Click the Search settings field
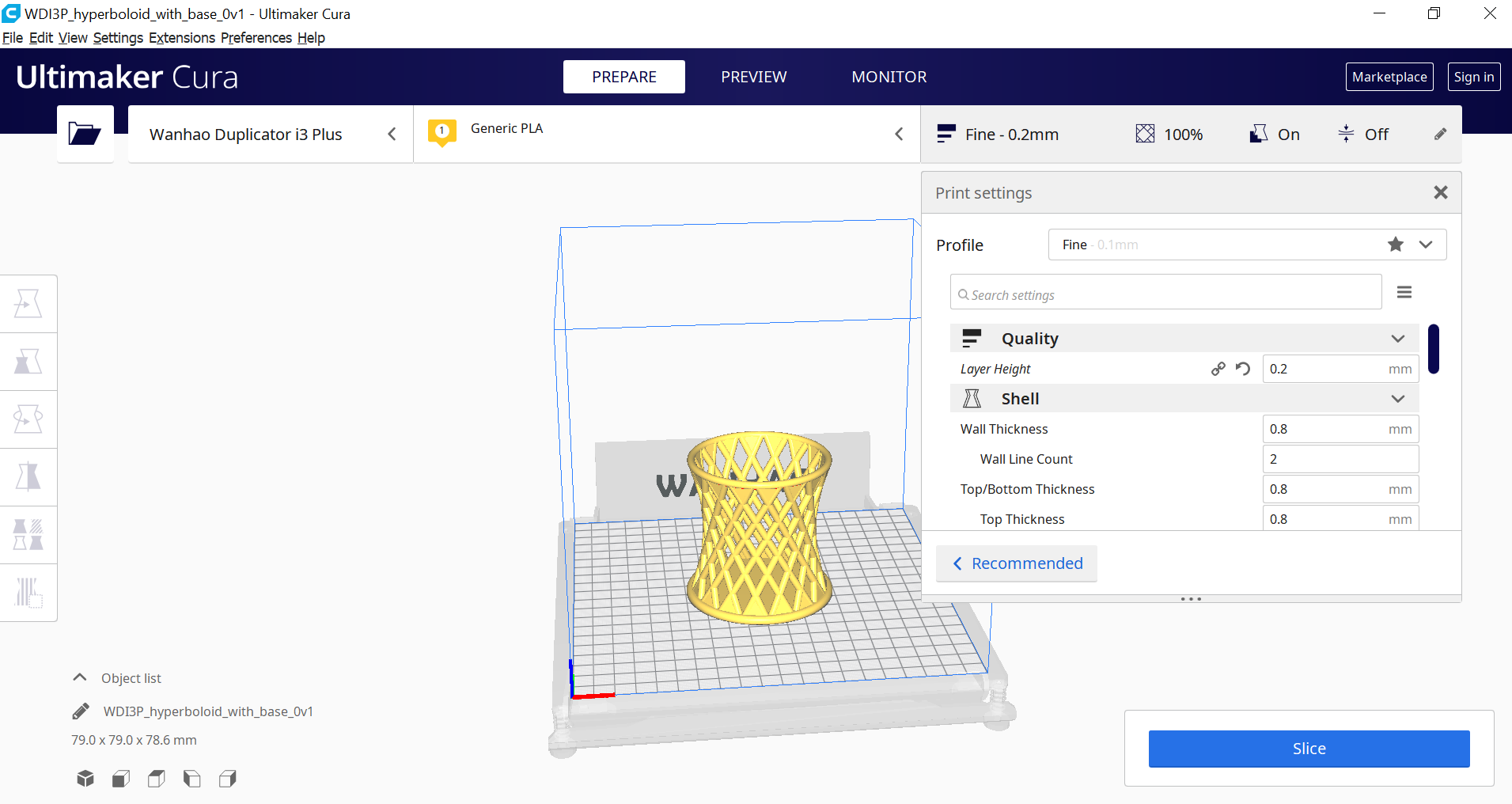1512x804 pixels. [x=1166, y=293]
